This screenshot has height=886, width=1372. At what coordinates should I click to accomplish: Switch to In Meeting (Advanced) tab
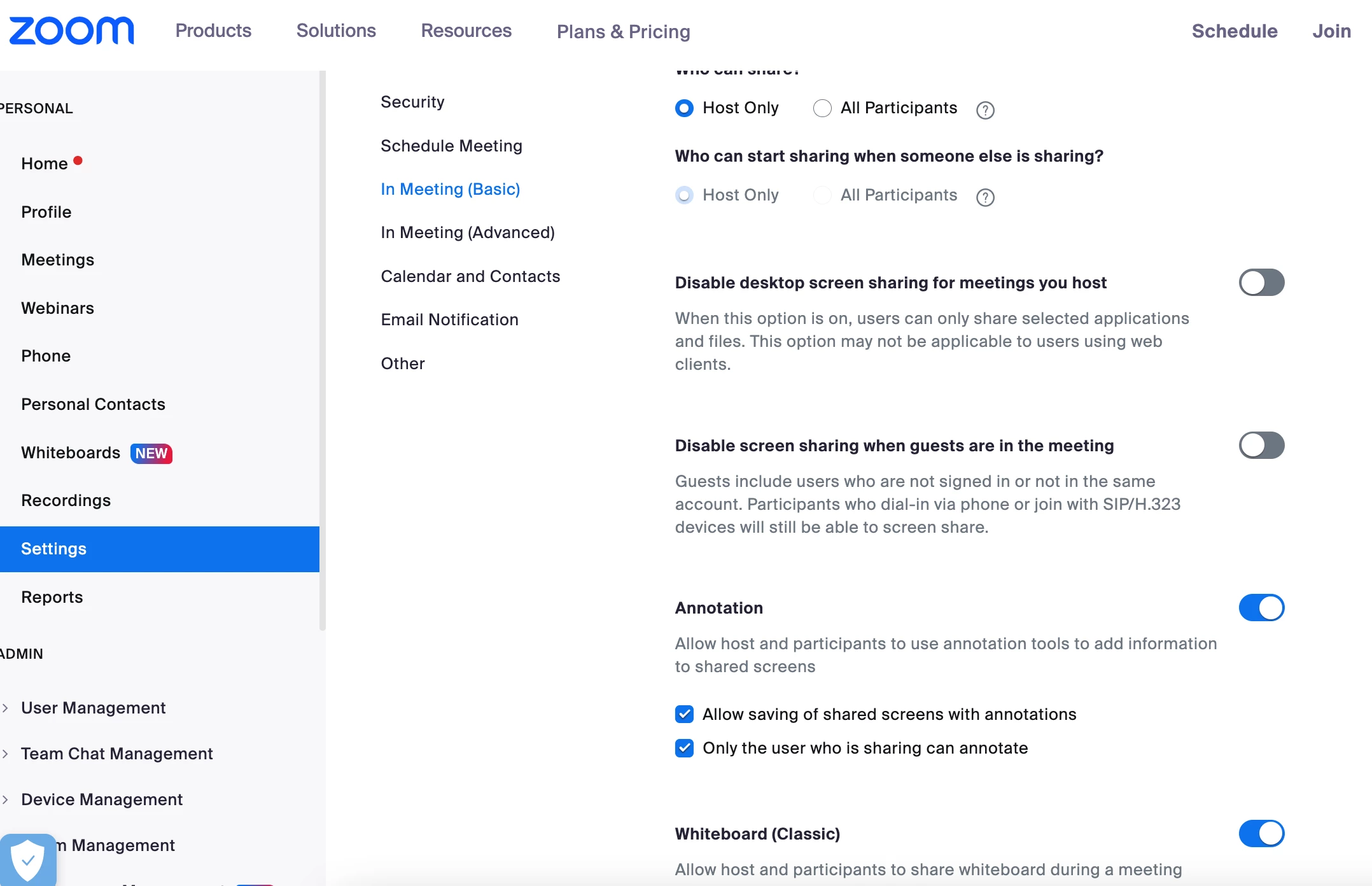pyautogui.click(x=468, y=232)
